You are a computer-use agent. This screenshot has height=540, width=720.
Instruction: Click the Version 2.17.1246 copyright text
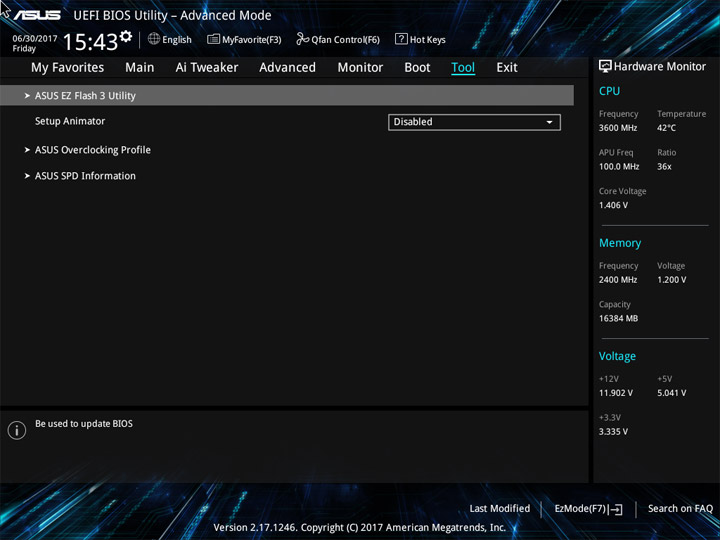click(x=360, y=528)
